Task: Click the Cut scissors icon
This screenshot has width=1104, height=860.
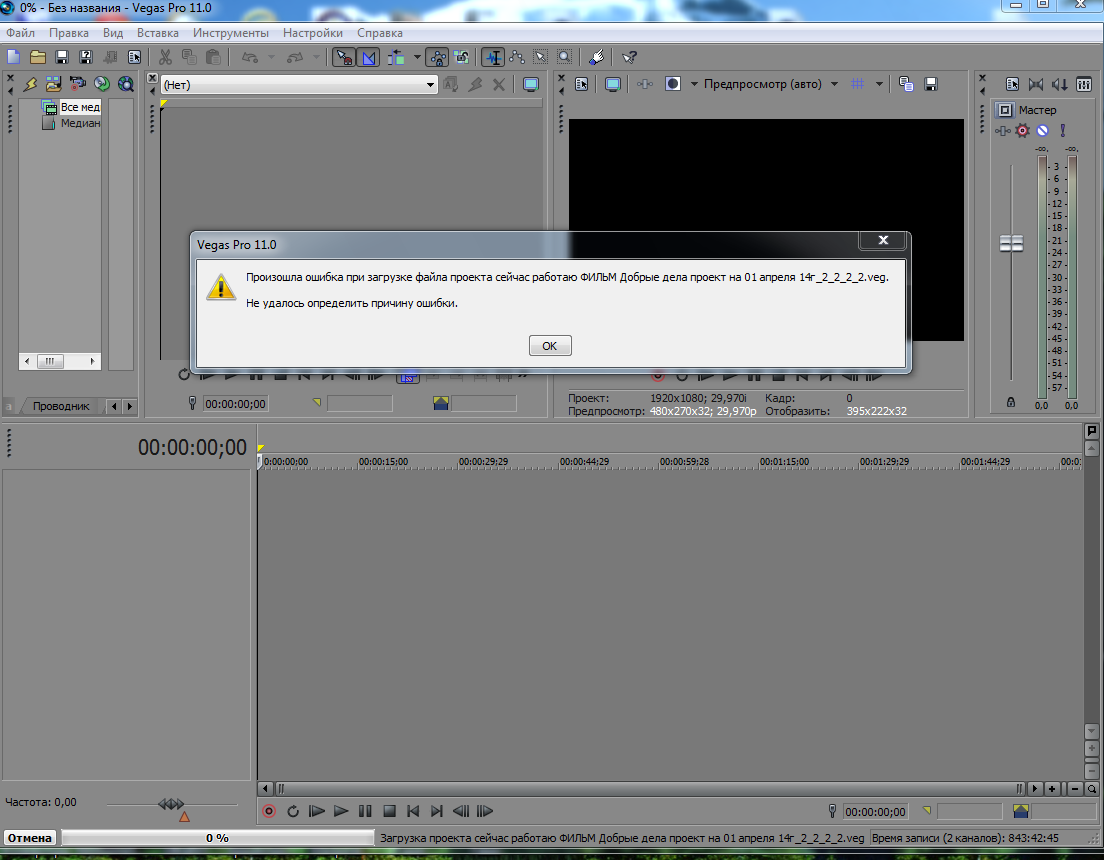Action: point(165,57)
